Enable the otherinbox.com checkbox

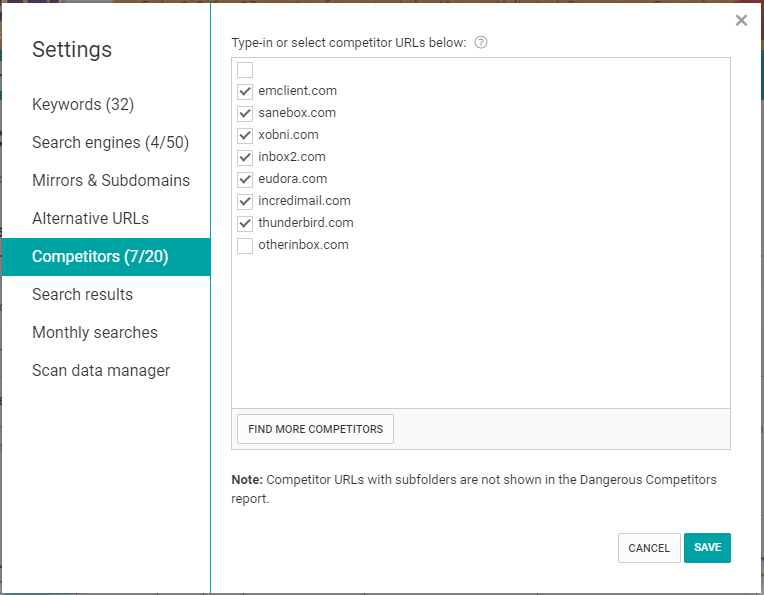245,245
